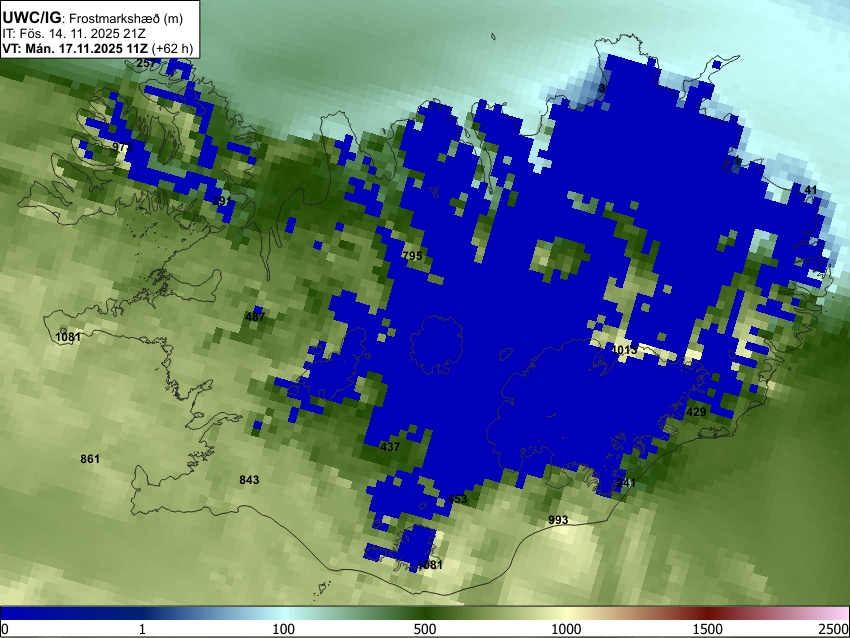Viewport: 850px width, 638px height.
Task: Click the map value 429
Action: (x=696, y=412)
